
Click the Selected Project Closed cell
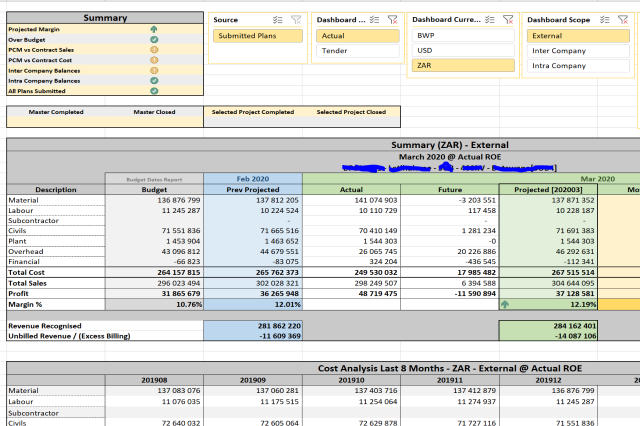click(x=350, y=112)
